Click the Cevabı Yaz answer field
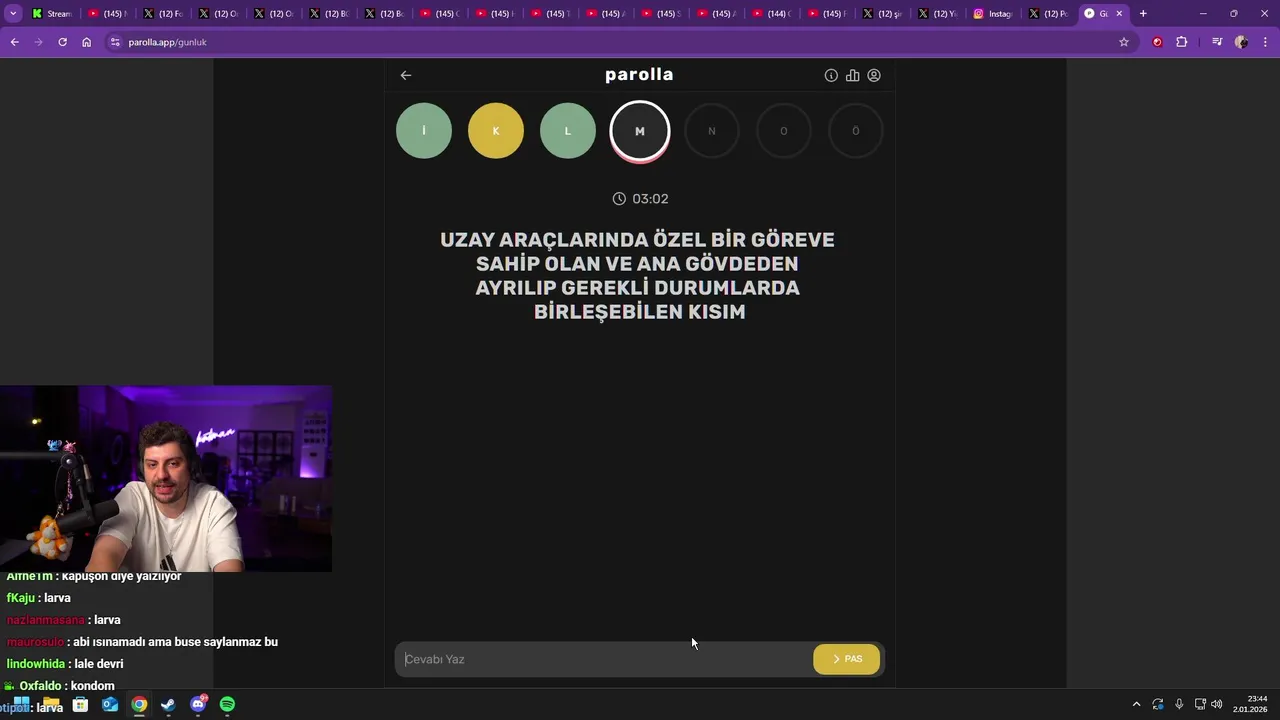Viewport: 1280px width, 720px height. [604, 659]
